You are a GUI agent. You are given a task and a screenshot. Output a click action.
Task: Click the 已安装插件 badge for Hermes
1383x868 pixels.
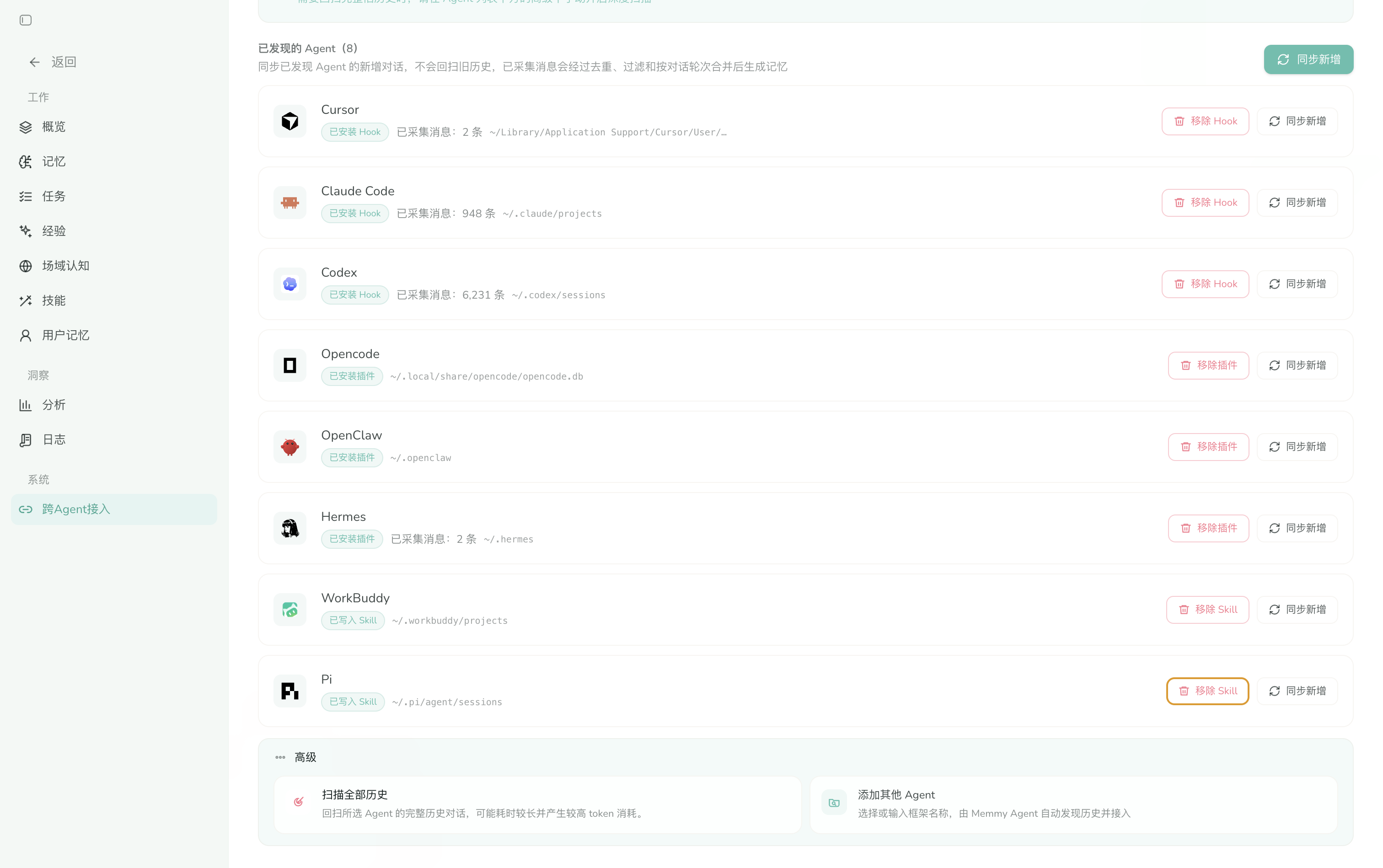(x=352, y=539)
